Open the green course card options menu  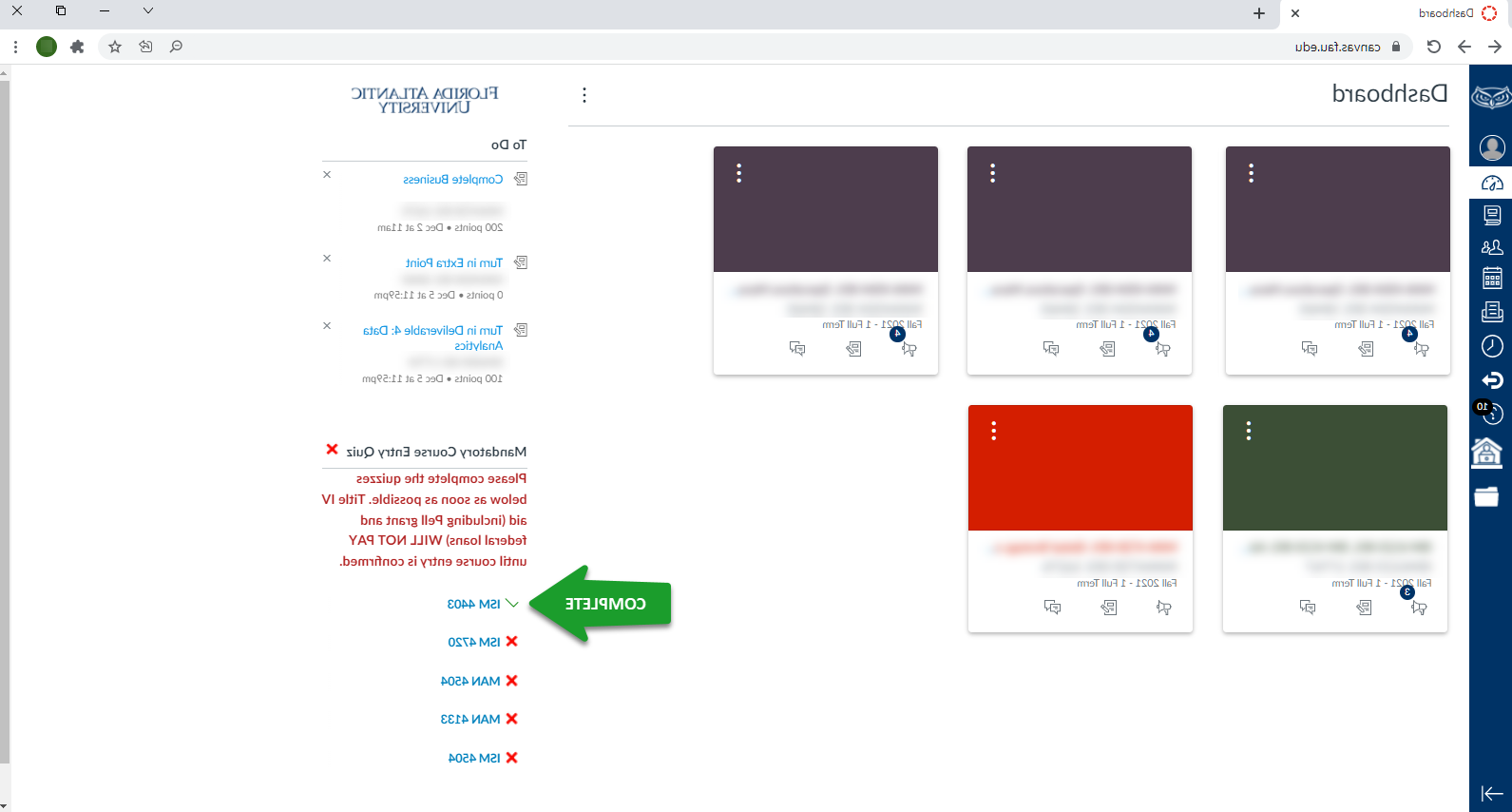coord(1249,432)
